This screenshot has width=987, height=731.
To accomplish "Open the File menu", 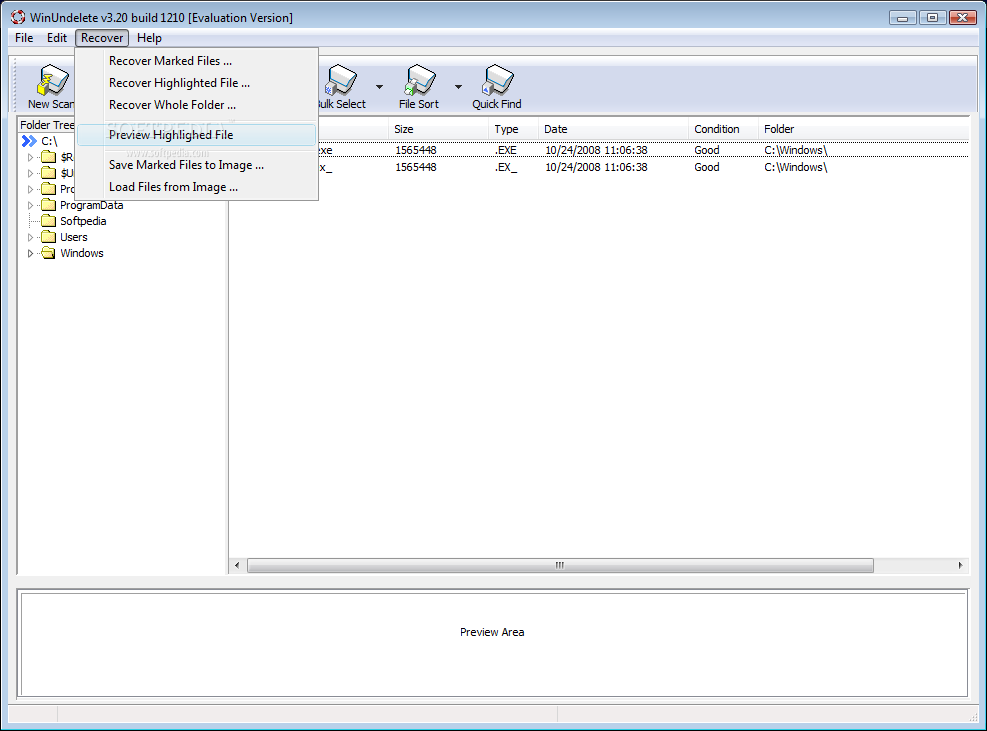I will pos(24,38).
